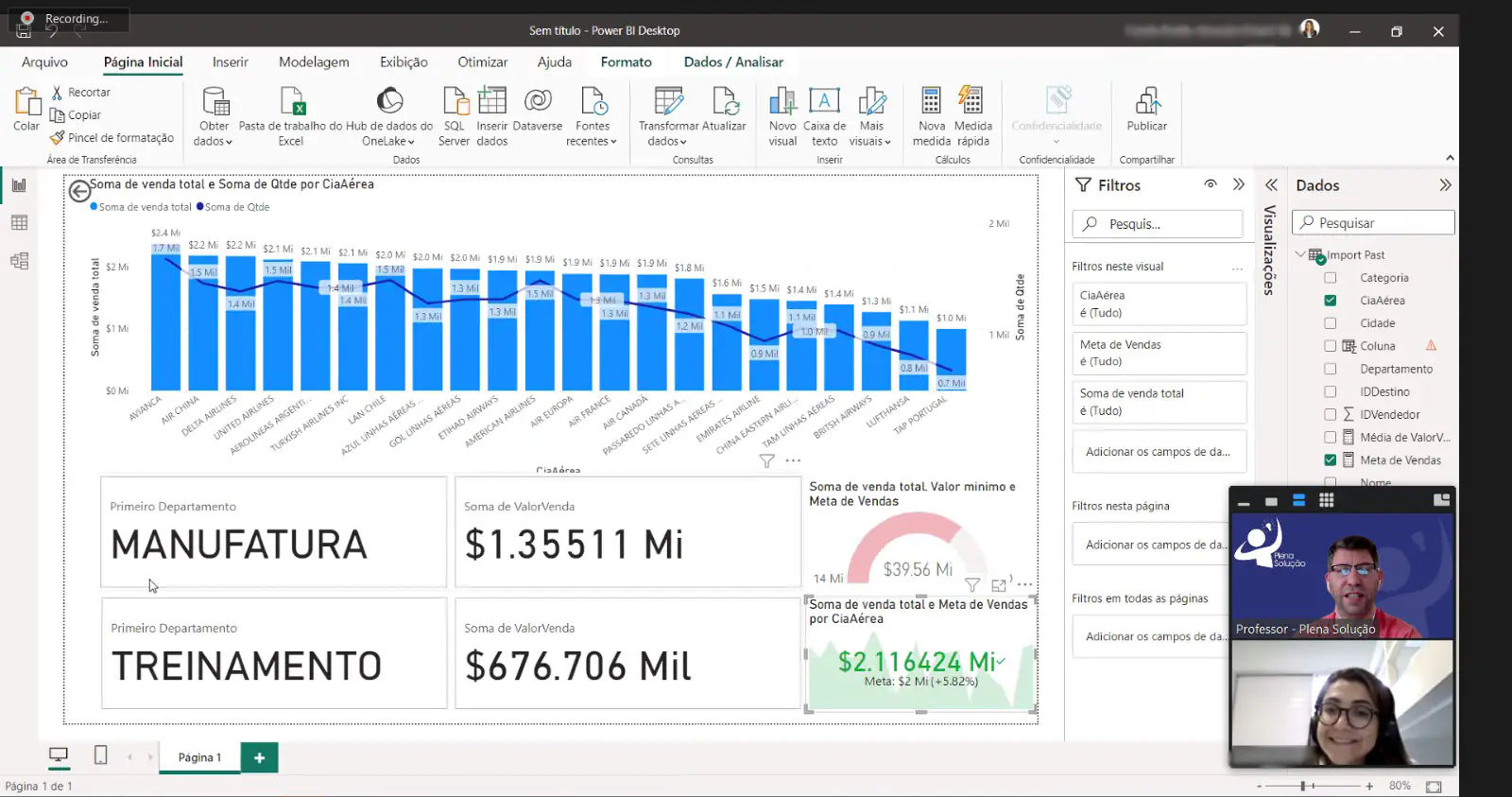Click the Colar paste icon
Viewport: 1512px width, 797px height.
click(26, 102)
